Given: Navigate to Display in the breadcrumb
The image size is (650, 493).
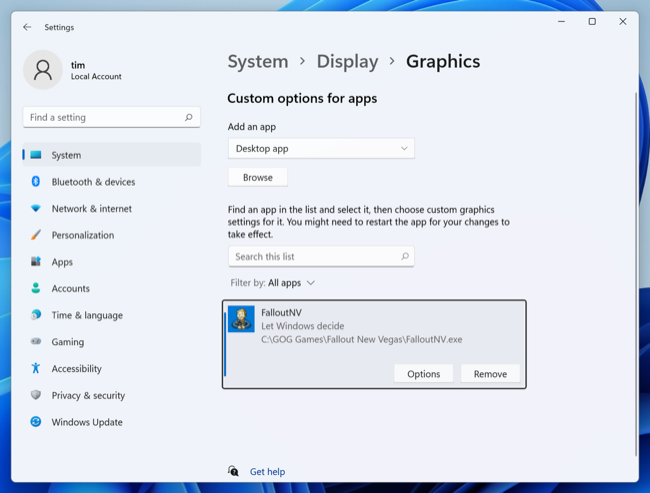Looking at the screenshot, I should click(x=347, y=62).
